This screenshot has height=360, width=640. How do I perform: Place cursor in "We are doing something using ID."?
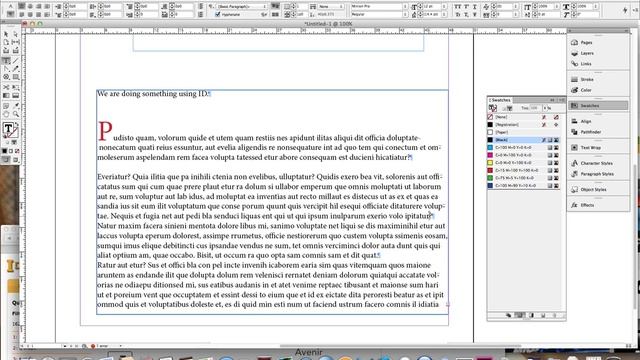(153, 93)
